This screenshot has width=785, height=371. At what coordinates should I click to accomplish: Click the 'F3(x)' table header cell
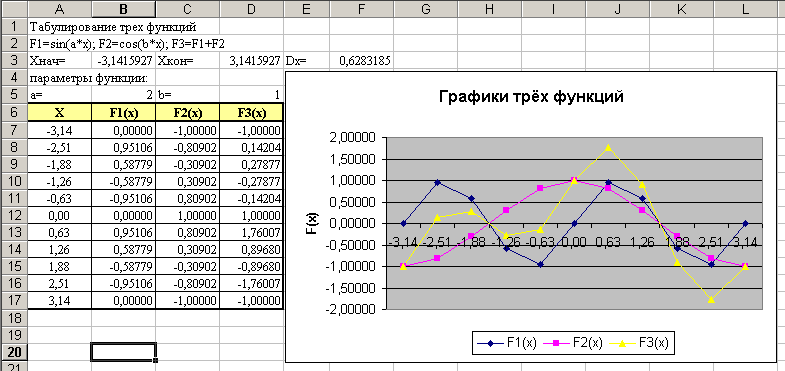coord(252,112)
